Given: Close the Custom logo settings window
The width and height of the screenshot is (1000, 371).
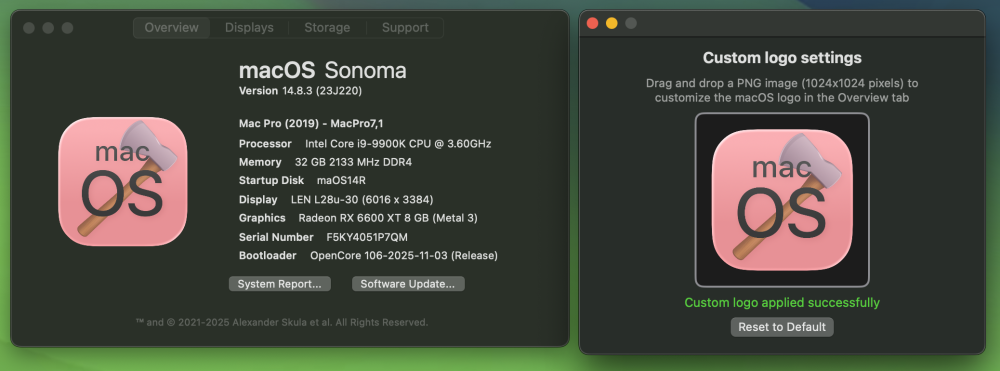Looking at the screenshot, I should click(x=592, y=24).
